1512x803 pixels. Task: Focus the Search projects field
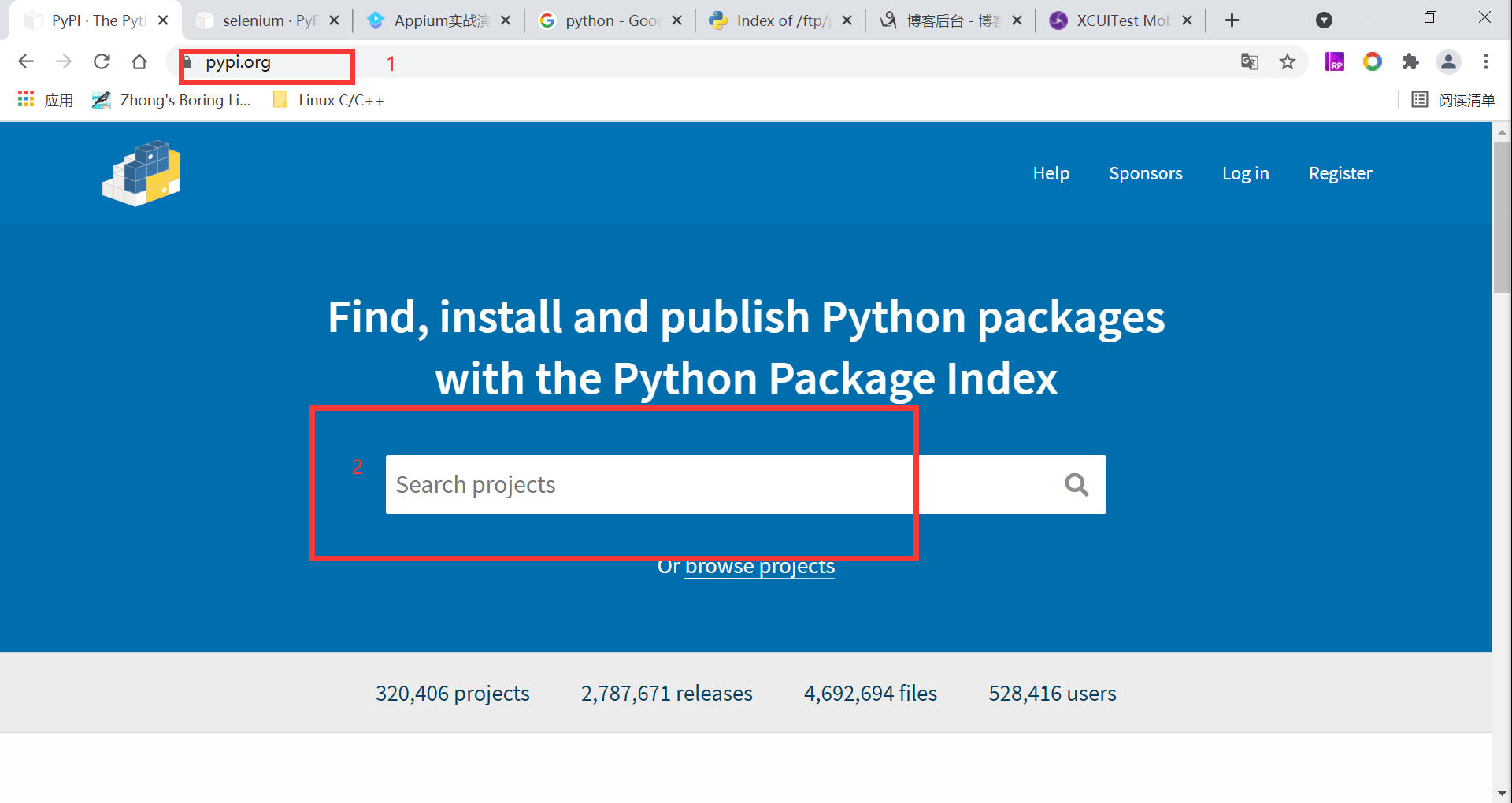pyautogui.click(x=709, y=485)
